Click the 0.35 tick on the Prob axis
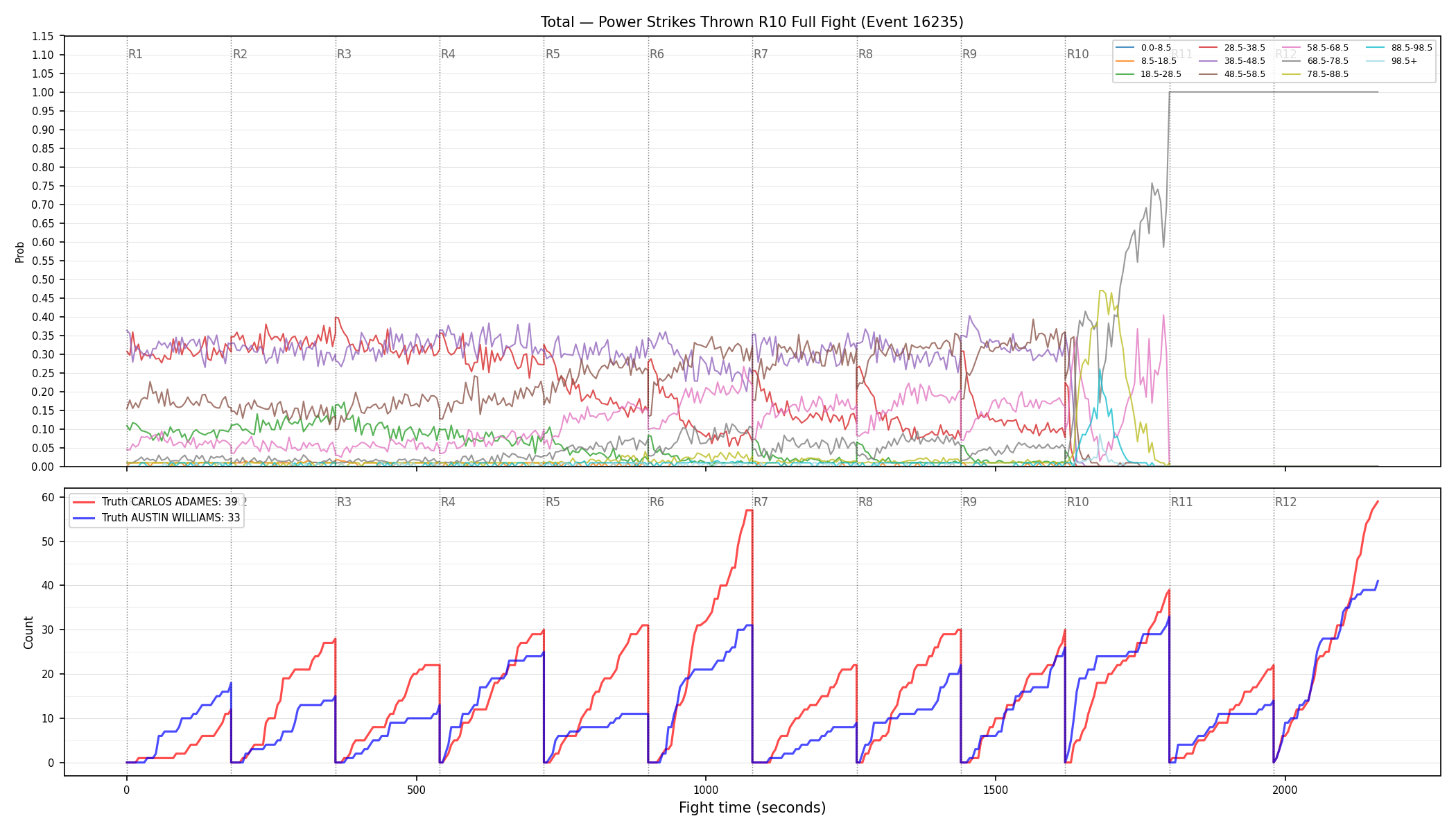Viewport: 1456px width, 832px height. [43, 336]
